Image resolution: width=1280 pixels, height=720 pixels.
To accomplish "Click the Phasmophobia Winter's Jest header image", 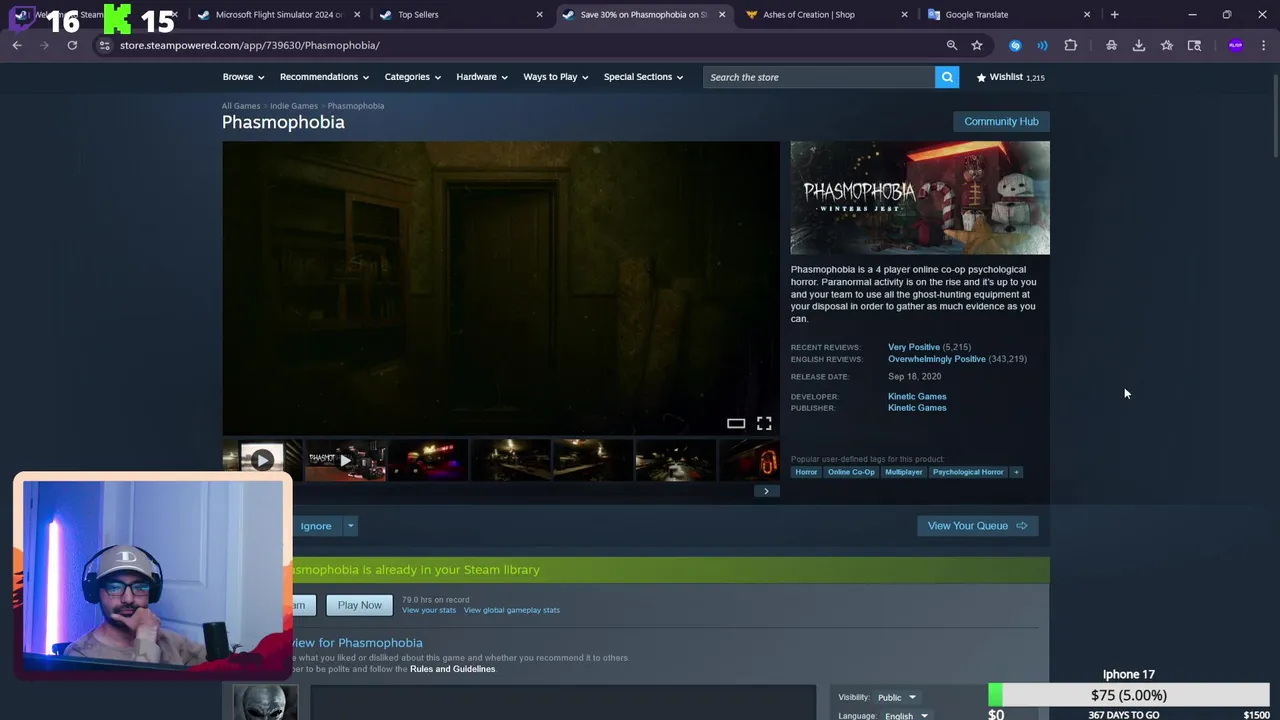I will coord(920,198).
